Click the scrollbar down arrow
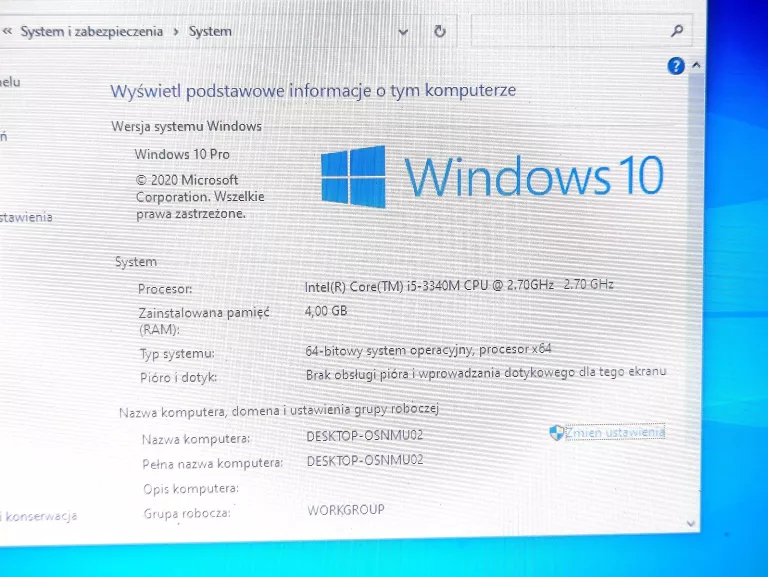768x577 pixels. tap(691, 524)
